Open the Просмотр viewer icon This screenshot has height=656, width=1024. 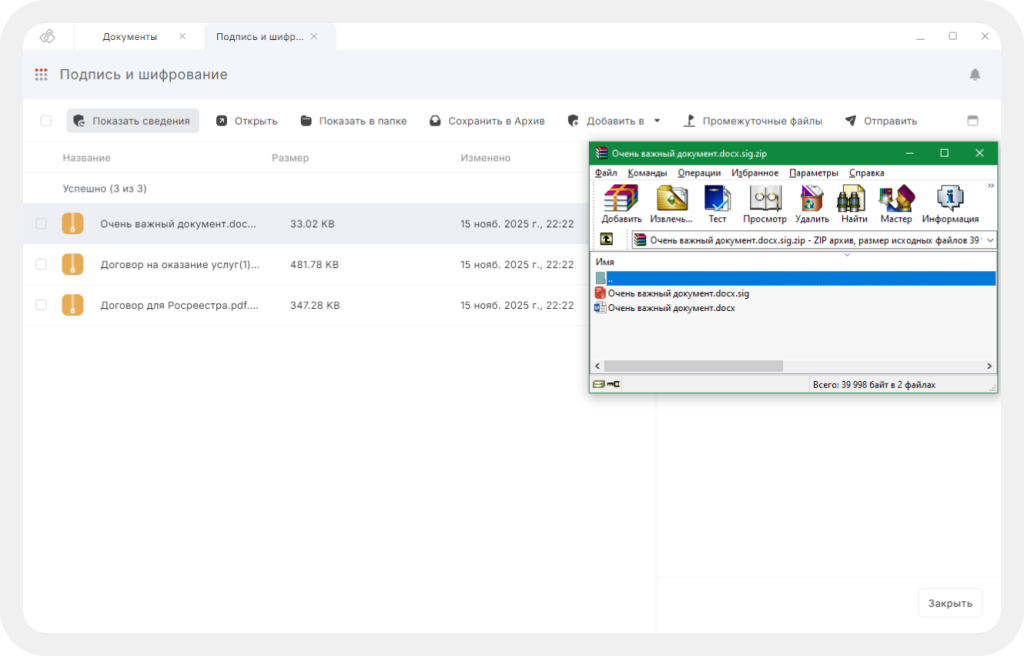[x=765, y=199]
